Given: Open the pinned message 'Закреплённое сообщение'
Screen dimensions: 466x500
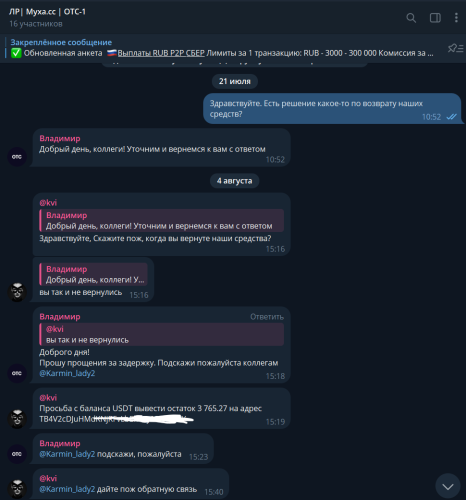Looking at the screenshot, I should pos(61,42).
